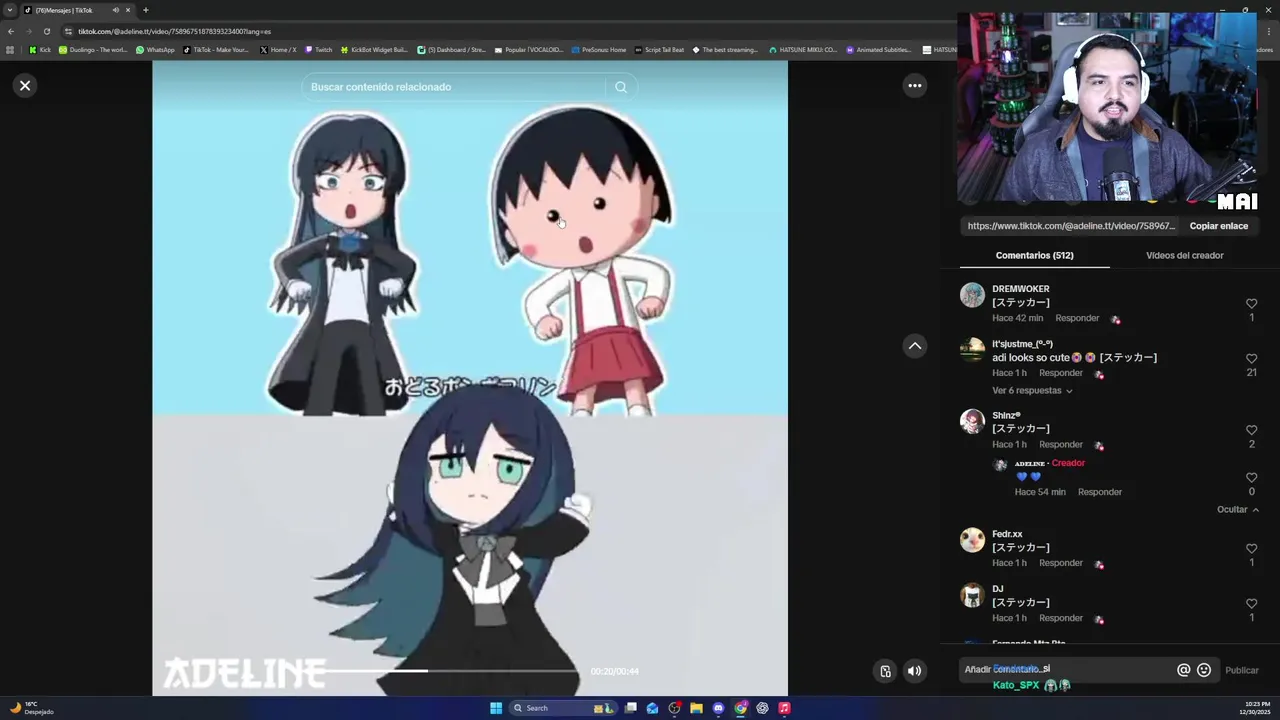
Task: Open Fedr.xx's profile avatar
Action: (972, 540)
